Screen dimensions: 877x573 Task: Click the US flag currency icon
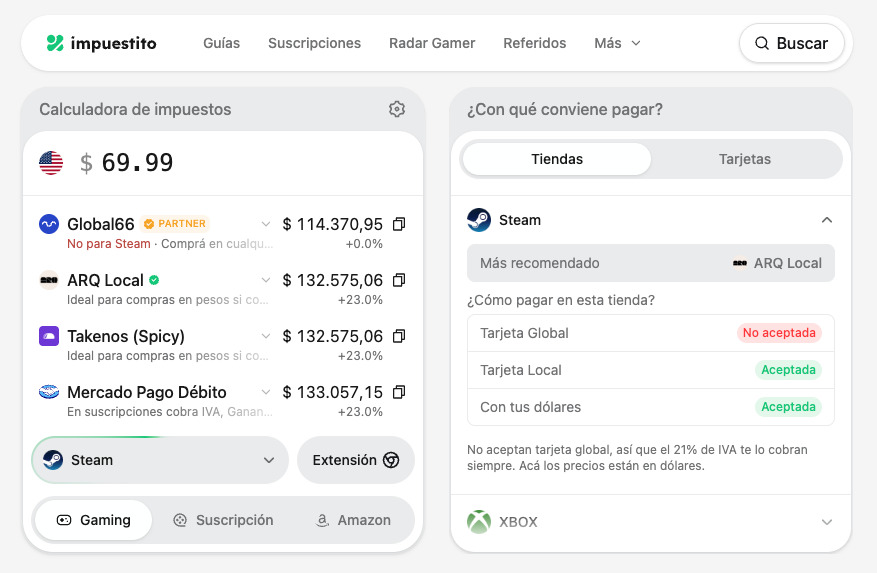[51, 163]
